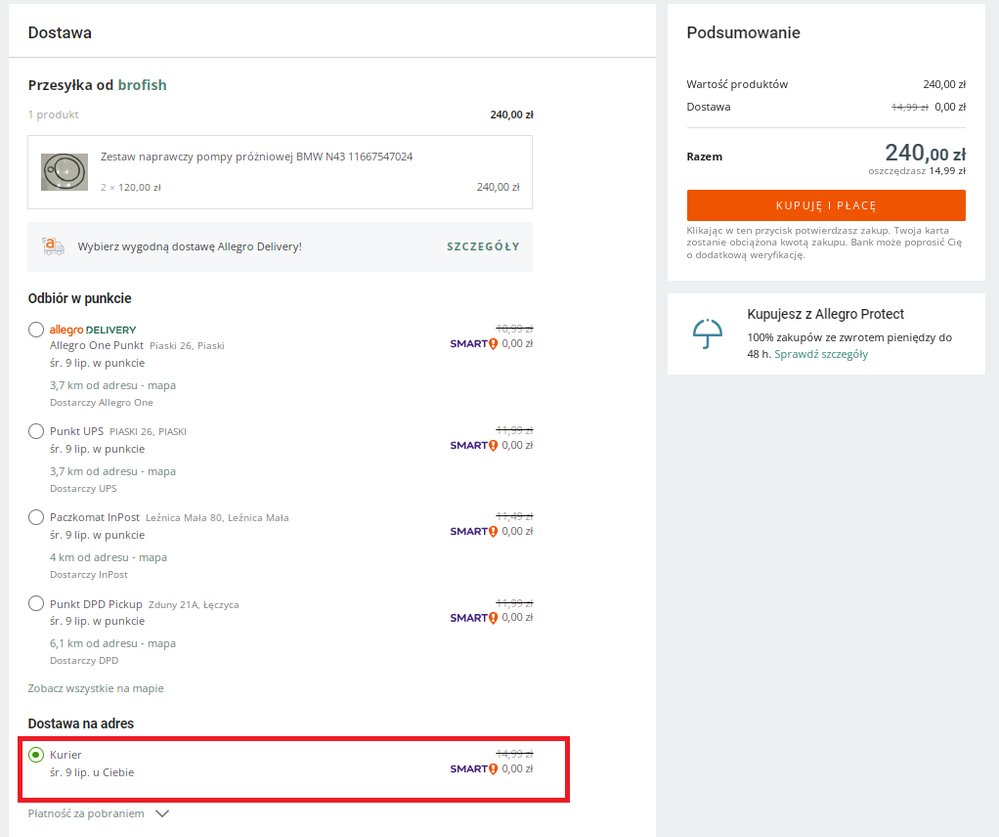Select Kurier delivery to address
The height and width of the screenshot is (837, 999).
[x=36, y=755]
